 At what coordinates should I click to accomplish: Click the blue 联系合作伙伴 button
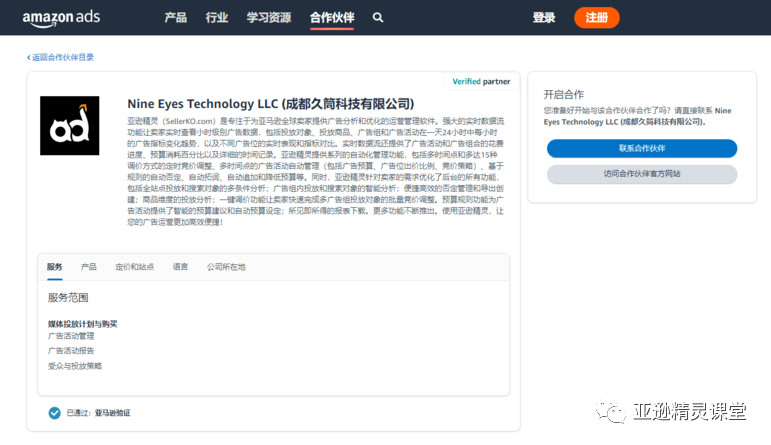tap(641, 148)
